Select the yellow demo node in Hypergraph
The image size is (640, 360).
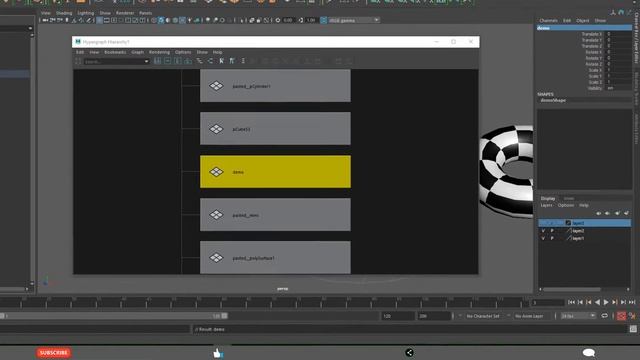pos(275,171)
